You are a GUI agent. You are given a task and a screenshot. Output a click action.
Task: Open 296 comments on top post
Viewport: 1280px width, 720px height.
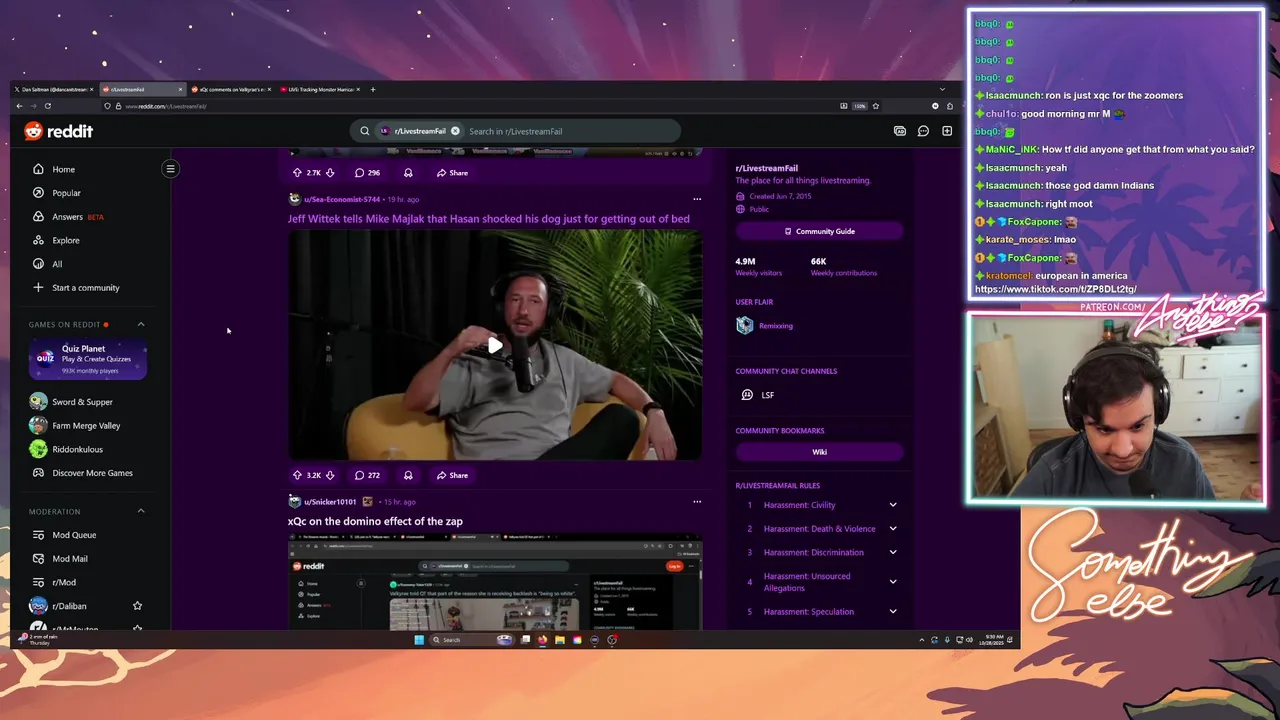(367, 173)
